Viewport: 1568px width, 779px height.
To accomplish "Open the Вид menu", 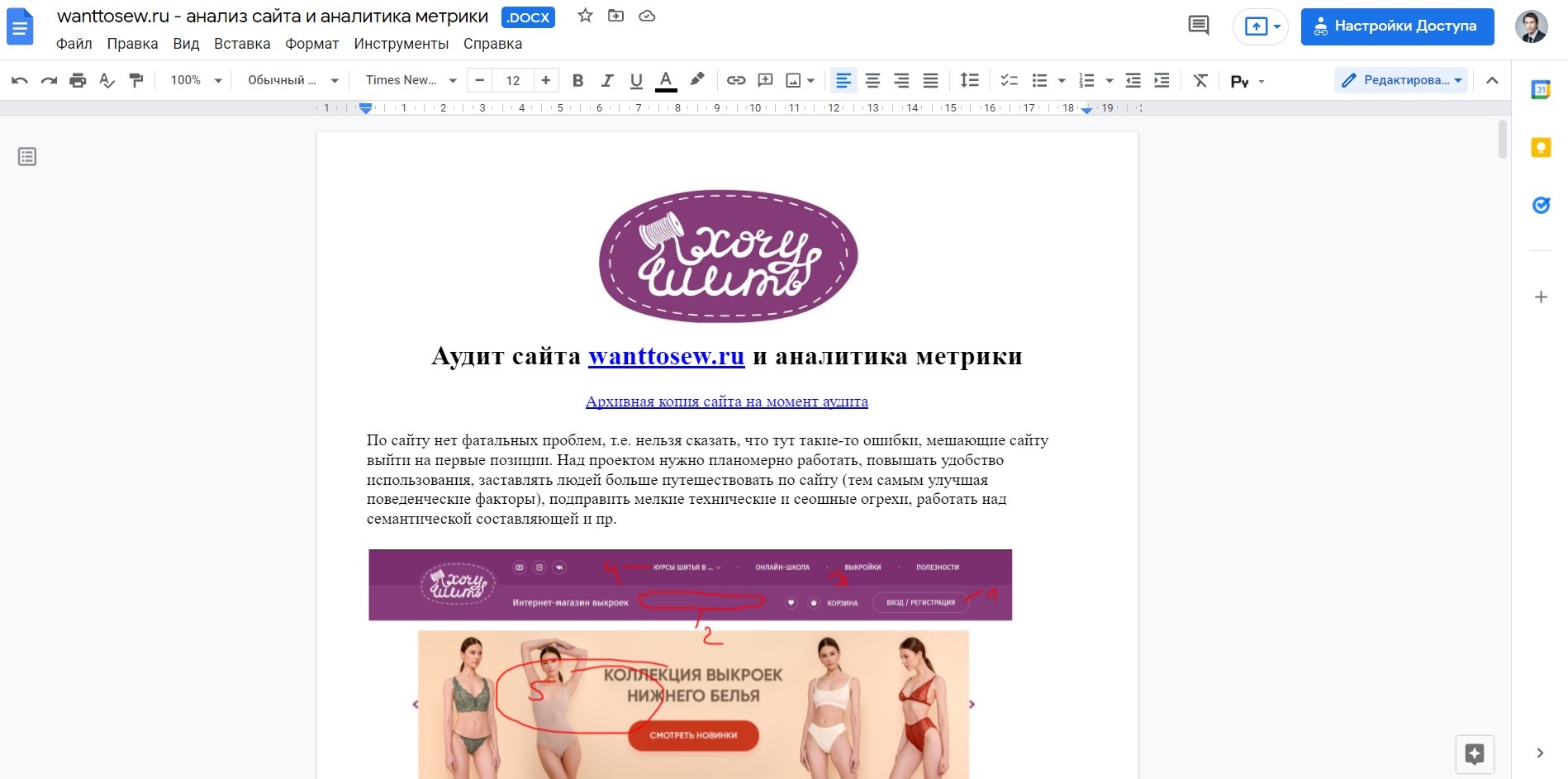I will (186, 44).
